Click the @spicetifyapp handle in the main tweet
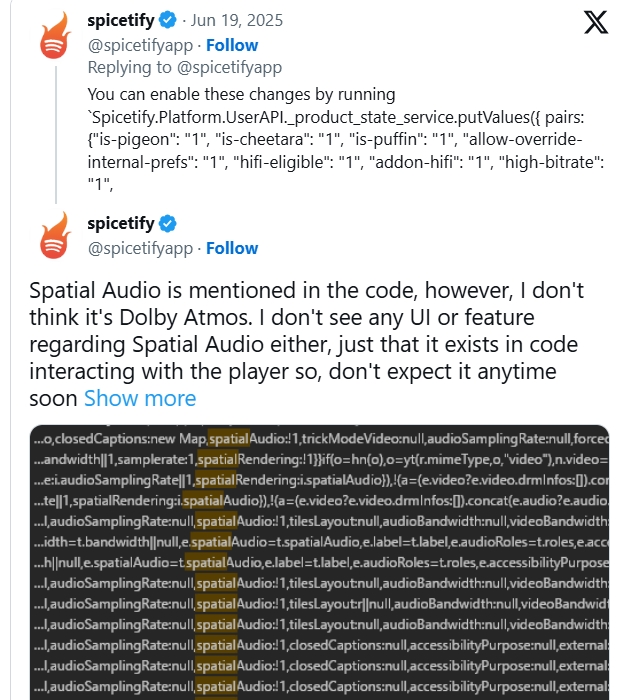The width and height of the screenshot is (619, 700). click(x=140, y=248)
